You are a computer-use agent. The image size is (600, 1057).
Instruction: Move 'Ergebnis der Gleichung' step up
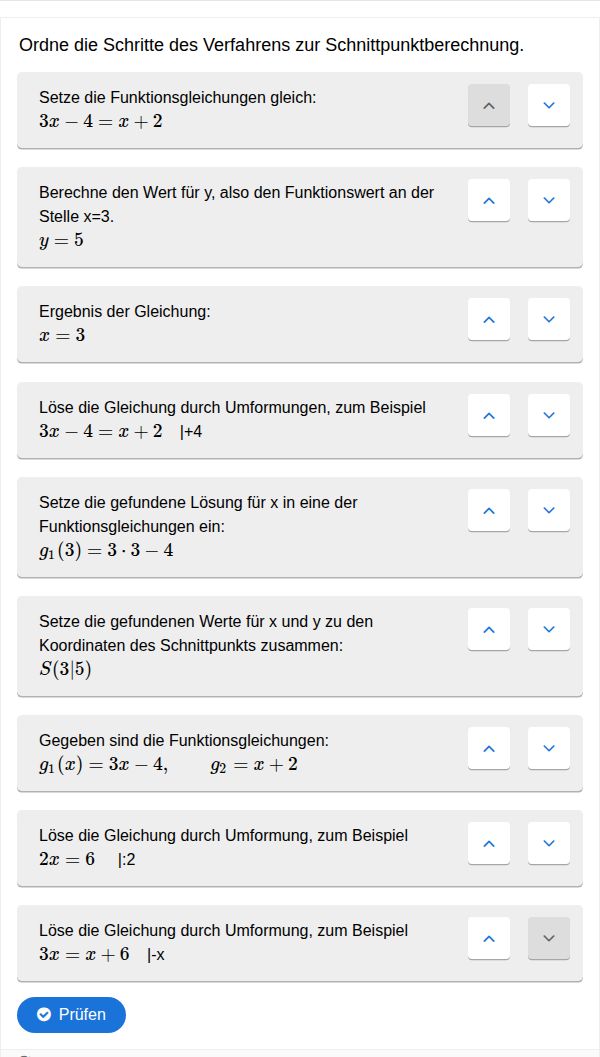coord(489,319)
